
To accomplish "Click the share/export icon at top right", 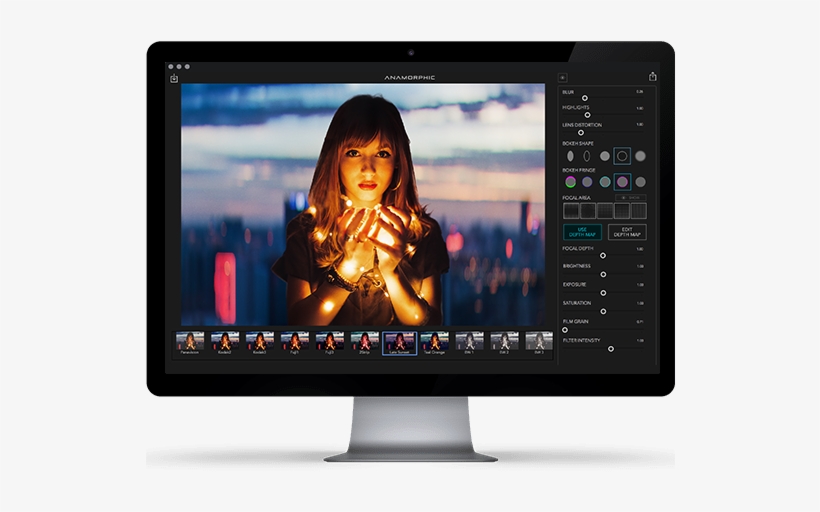I will click(x=652, y=77).
